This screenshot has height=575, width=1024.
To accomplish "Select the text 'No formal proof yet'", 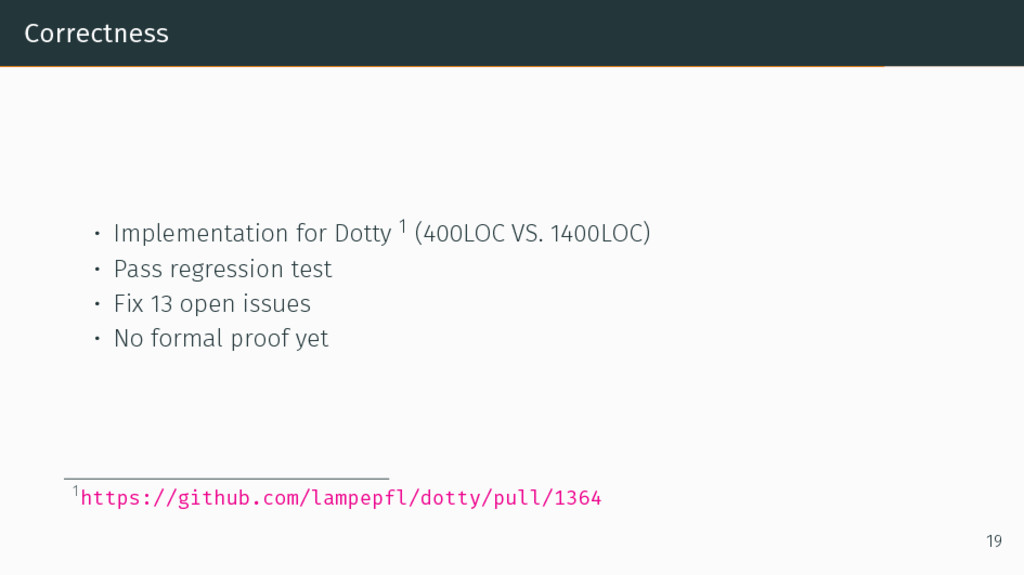I will [x=221, y=339].
